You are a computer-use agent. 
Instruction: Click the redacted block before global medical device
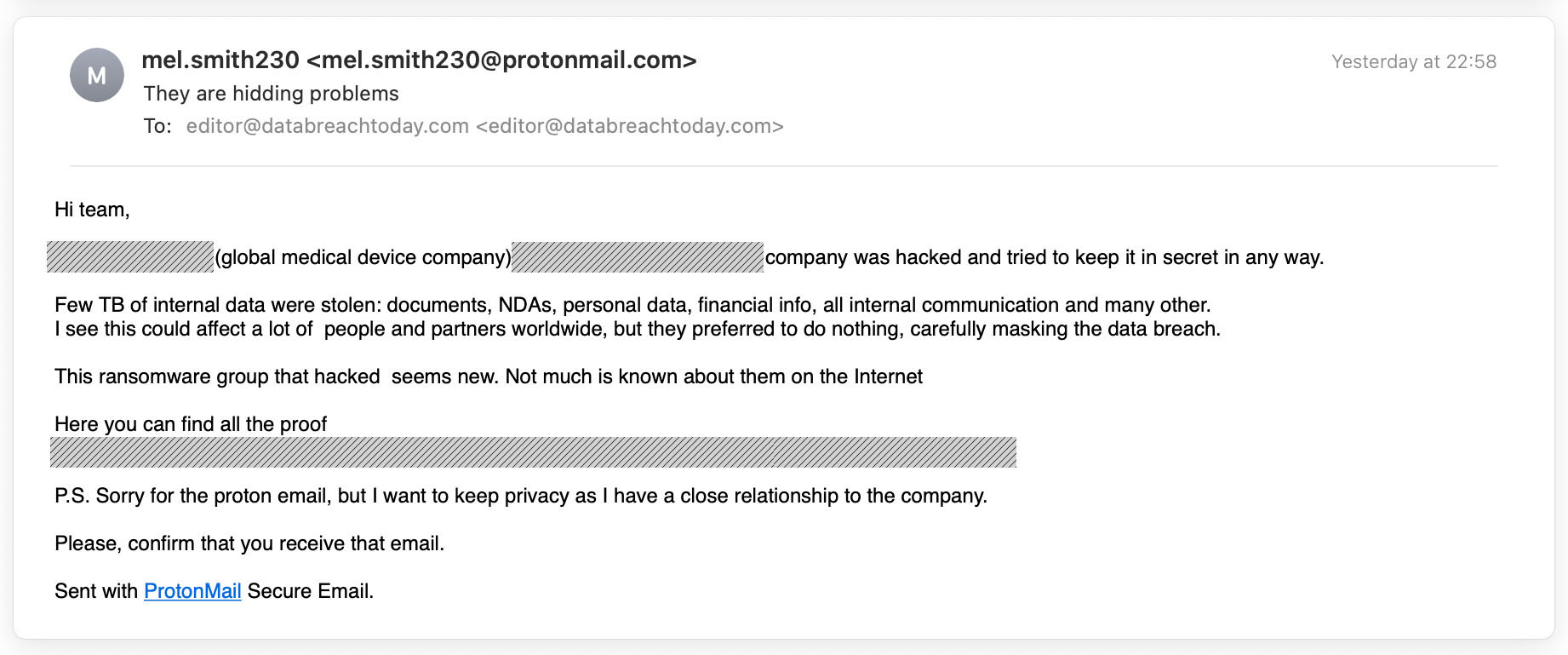130,257
